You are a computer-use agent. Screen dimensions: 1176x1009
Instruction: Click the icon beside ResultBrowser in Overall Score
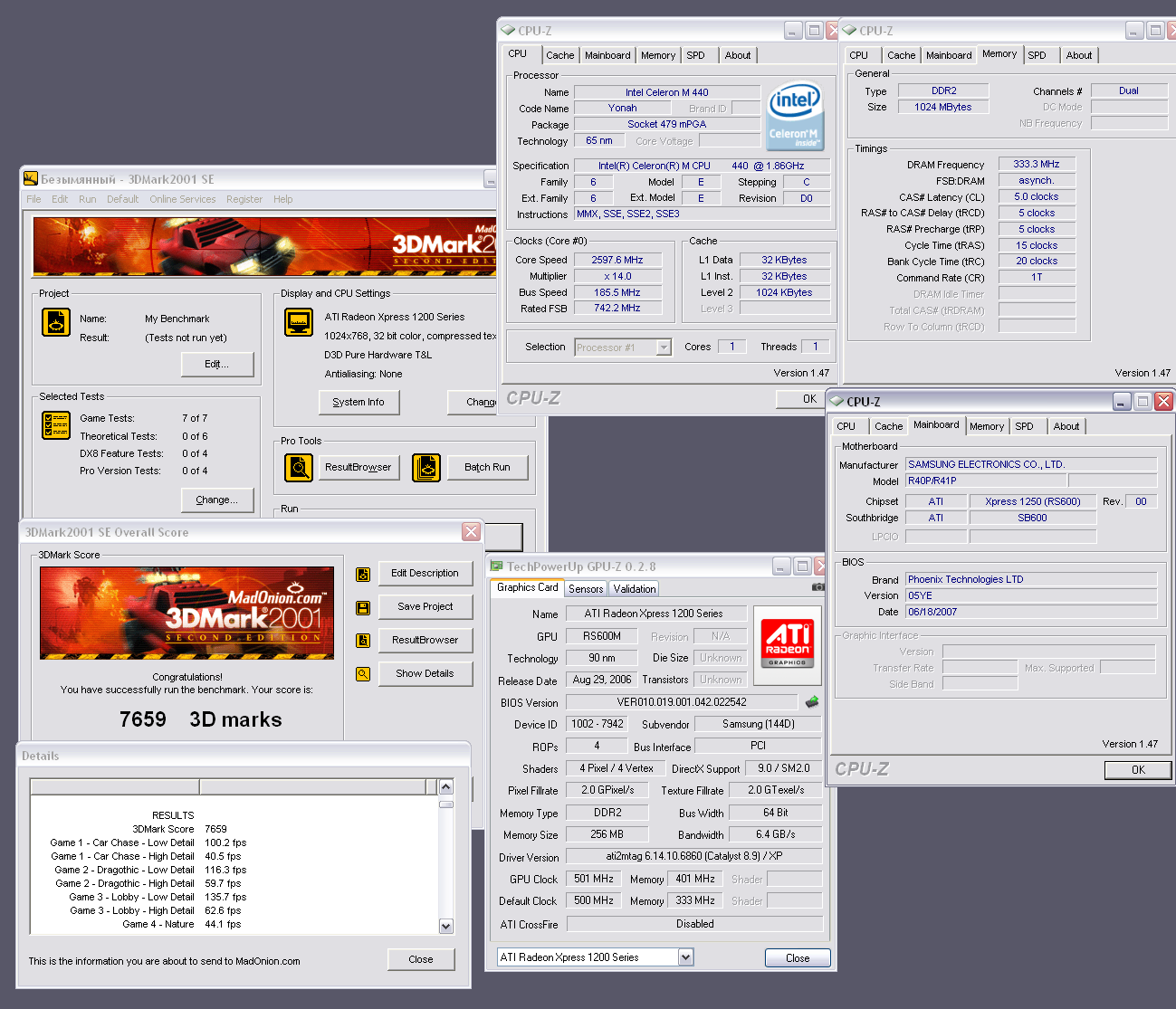[x=363, y=640]
